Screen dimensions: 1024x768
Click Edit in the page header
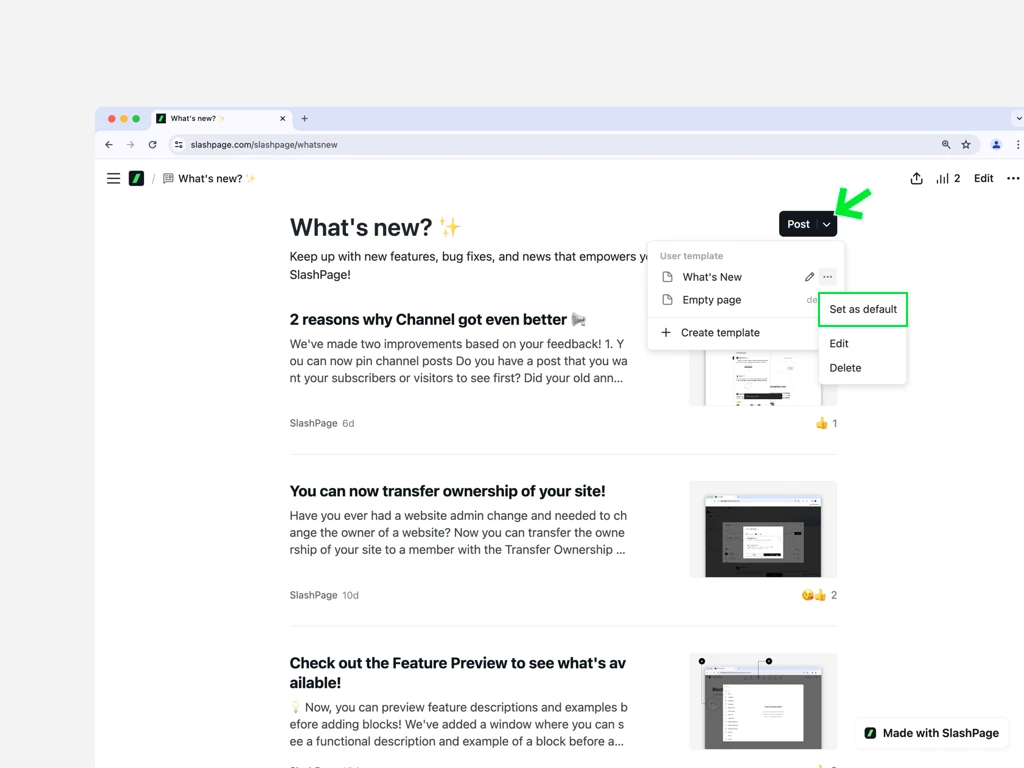[x=984, y=178]
